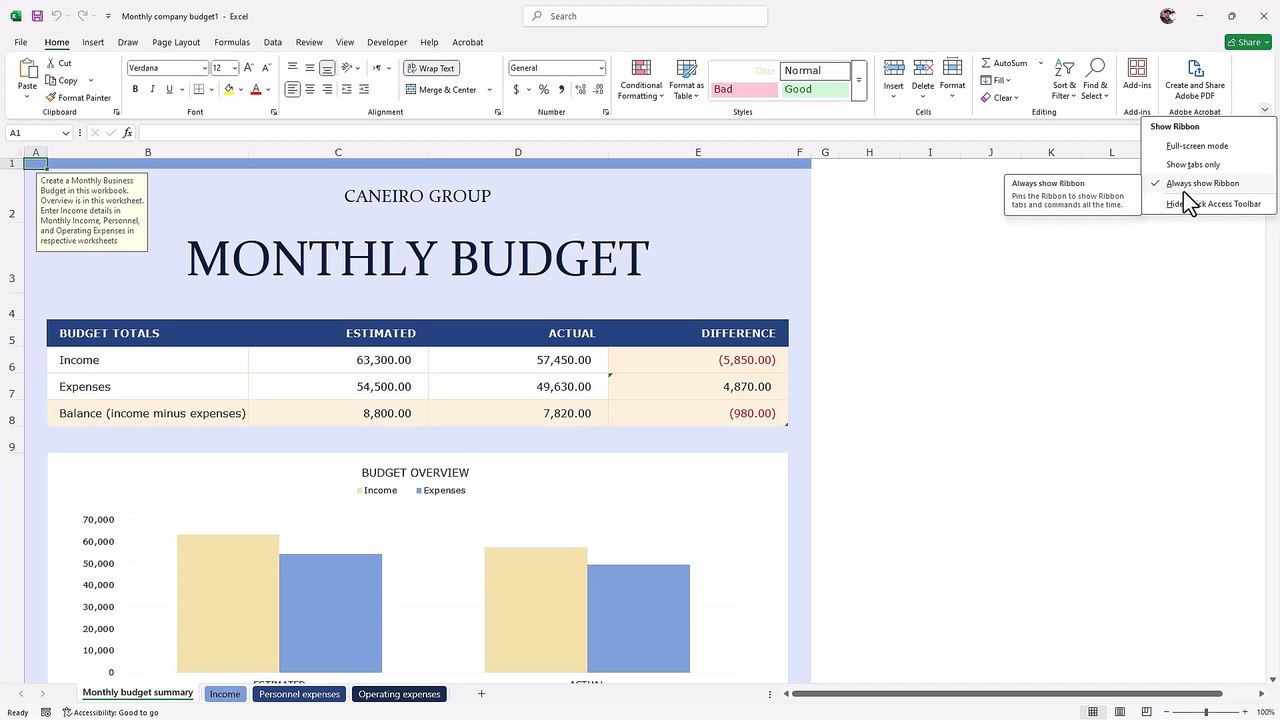Align text to the right
The width and height of the screenshot is (1280, 720).
click(327, 89)
